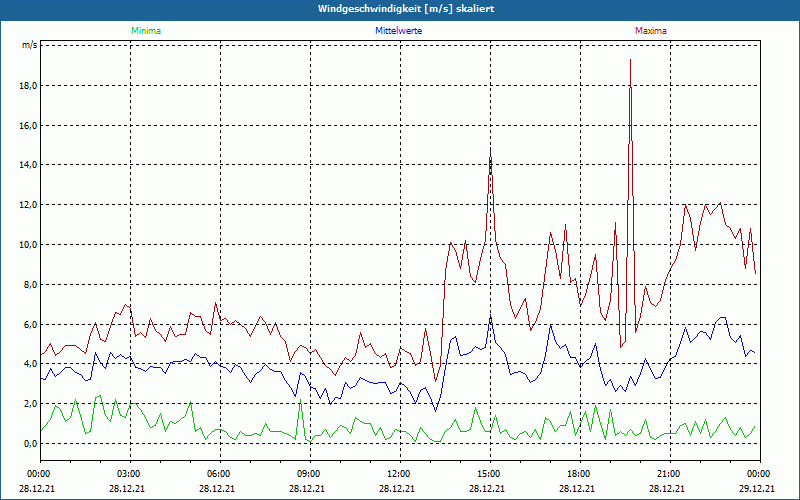Image resolution: width=800 pixels, height=500 pixels.
Task: Click the Maxima legend label
Action: click(x=651, y=31)
